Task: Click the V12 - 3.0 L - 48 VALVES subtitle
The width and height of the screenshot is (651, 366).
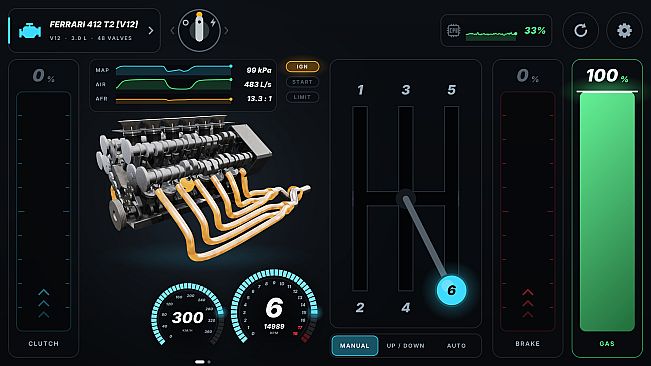Action: point(91,38)
